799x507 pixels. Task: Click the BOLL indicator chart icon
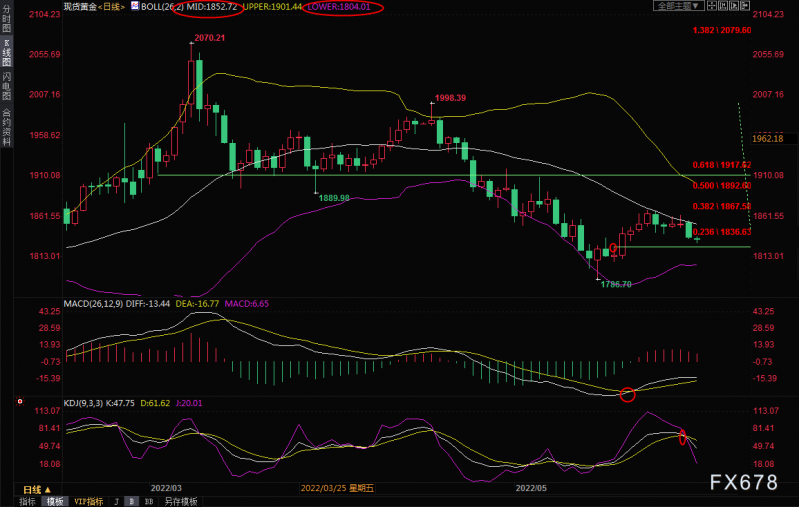tap(135, 6)
